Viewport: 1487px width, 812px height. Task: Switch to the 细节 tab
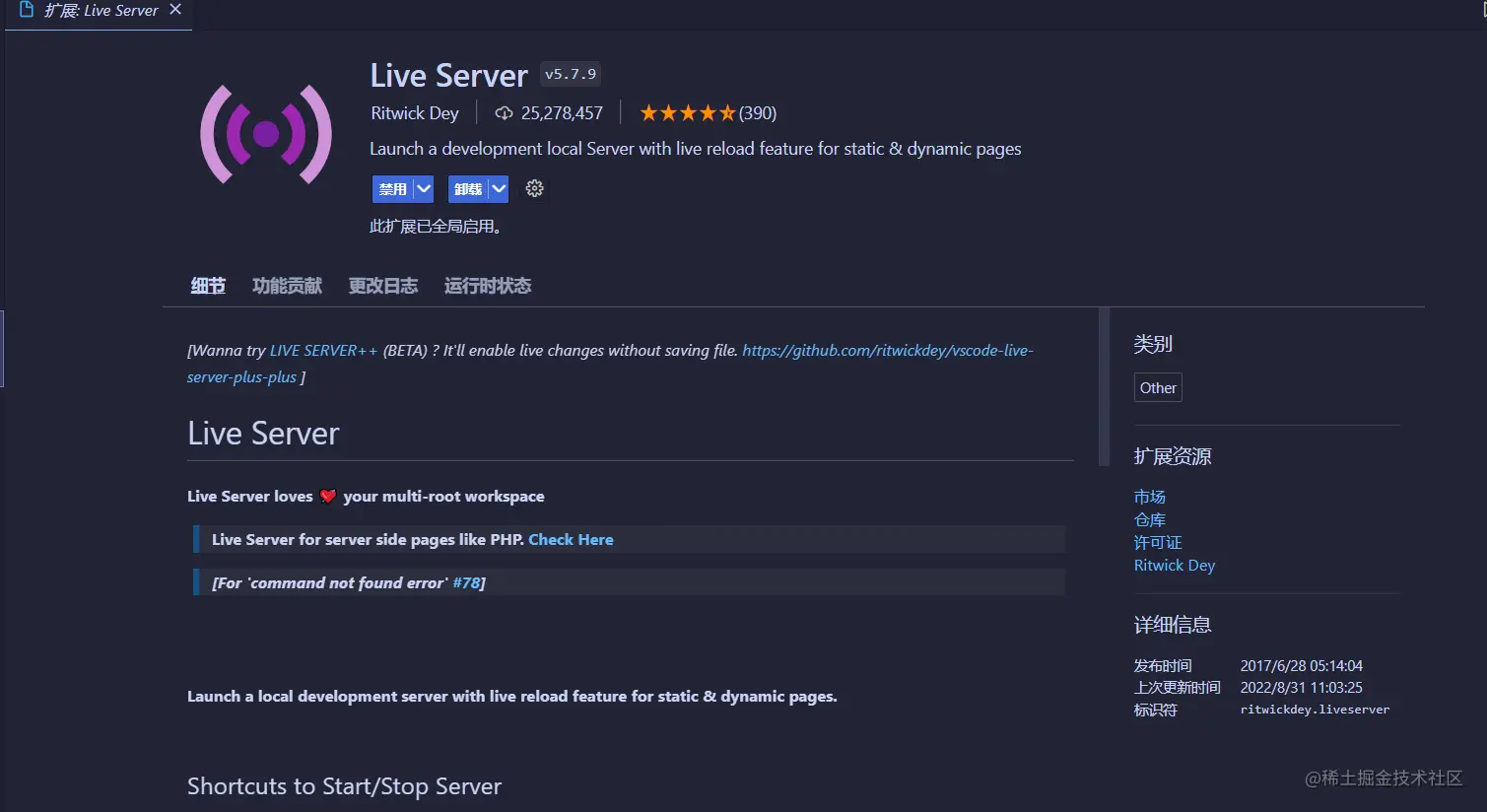pyautogui.click(x=208, y=286)
